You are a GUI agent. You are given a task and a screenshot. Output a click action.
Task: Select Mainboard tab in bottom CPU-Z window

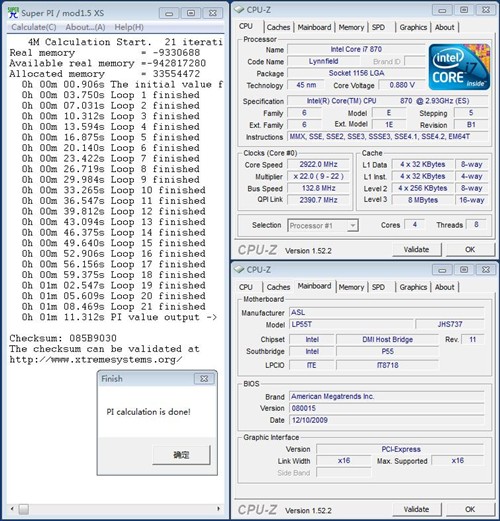pos(314,286)
